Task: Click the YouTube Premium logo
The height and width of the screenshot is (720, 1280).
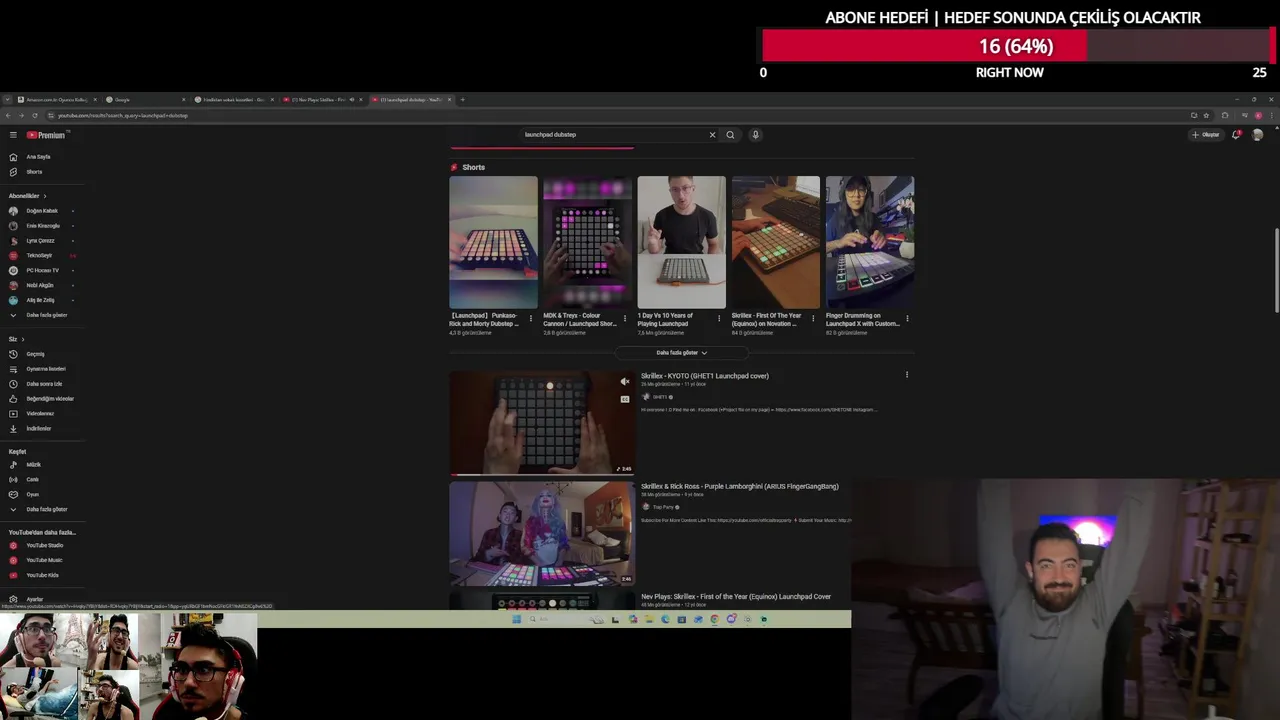Action: (x=46, y=135)
